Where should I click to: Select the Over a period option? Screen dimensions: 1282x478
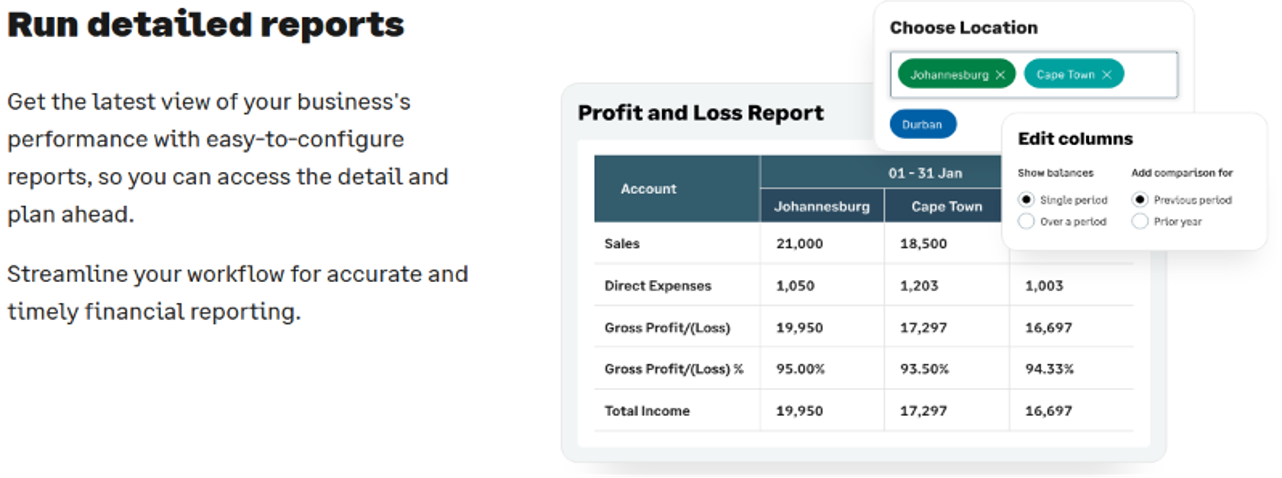[1026, 222]
